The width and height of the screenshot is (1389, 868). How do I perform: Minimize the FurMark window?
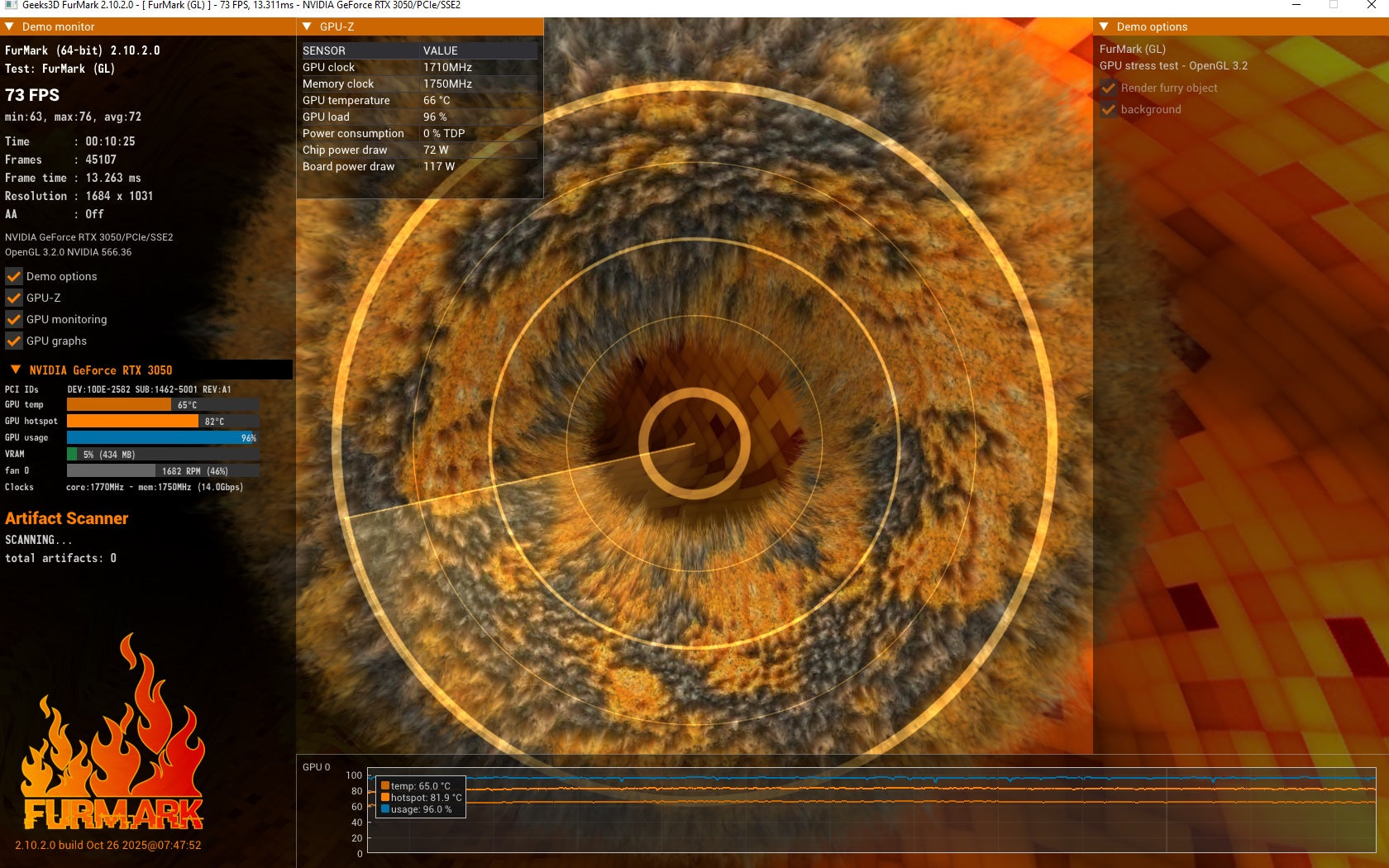pos(1296,5)
